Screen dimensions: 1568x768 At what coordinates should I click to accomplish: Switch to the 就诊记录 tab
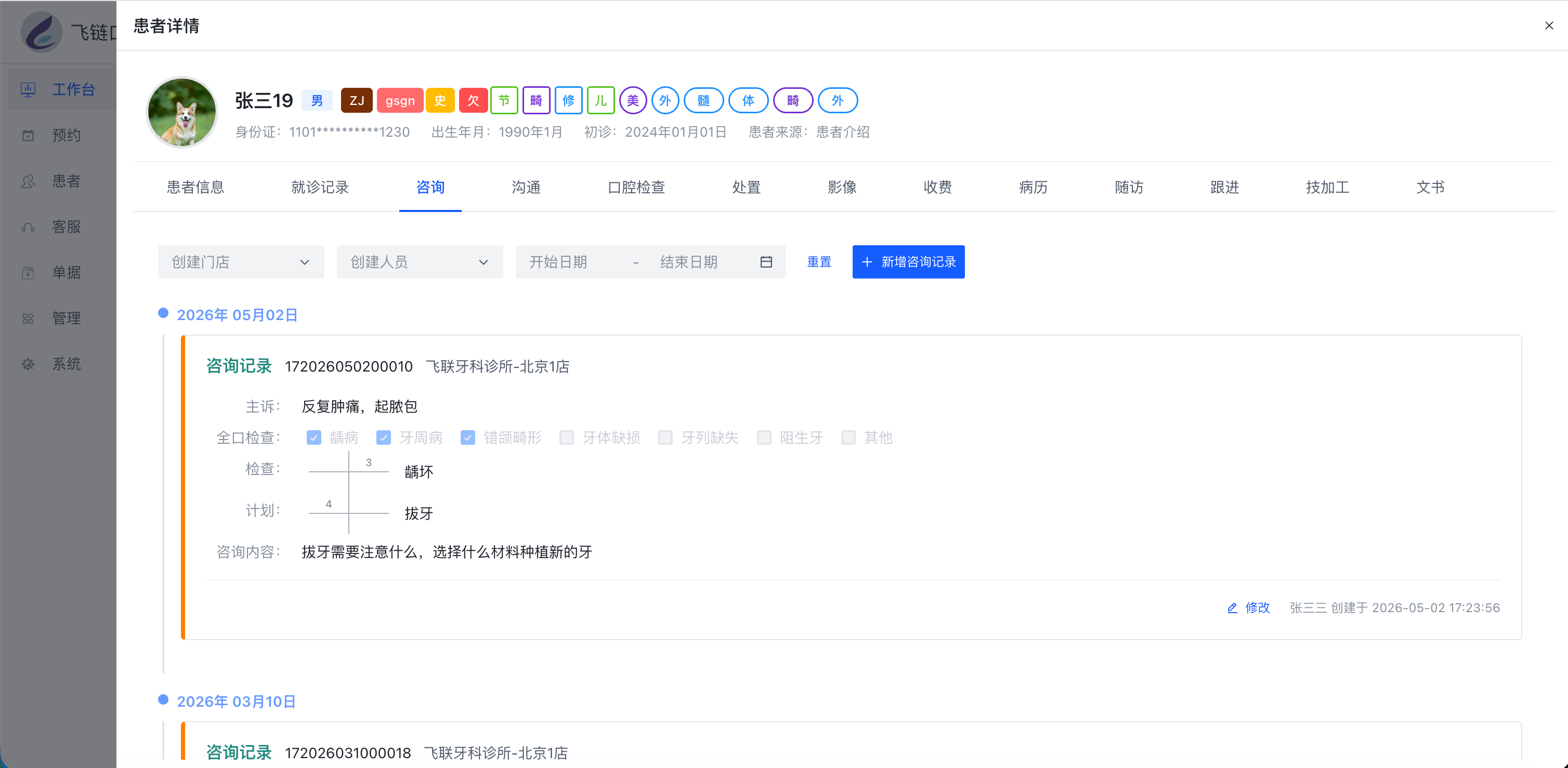[320, 188]
